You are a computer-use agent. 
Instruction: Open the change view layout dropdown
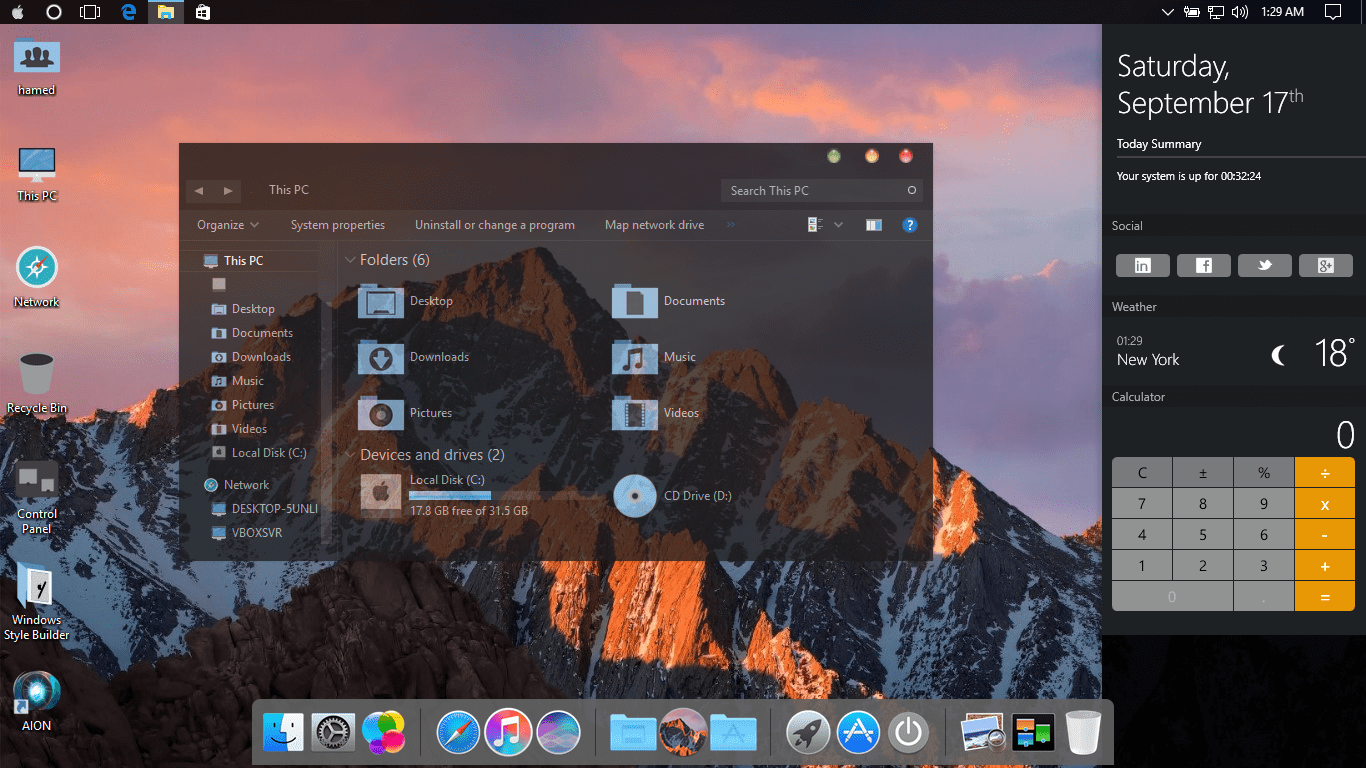point(838,225)
